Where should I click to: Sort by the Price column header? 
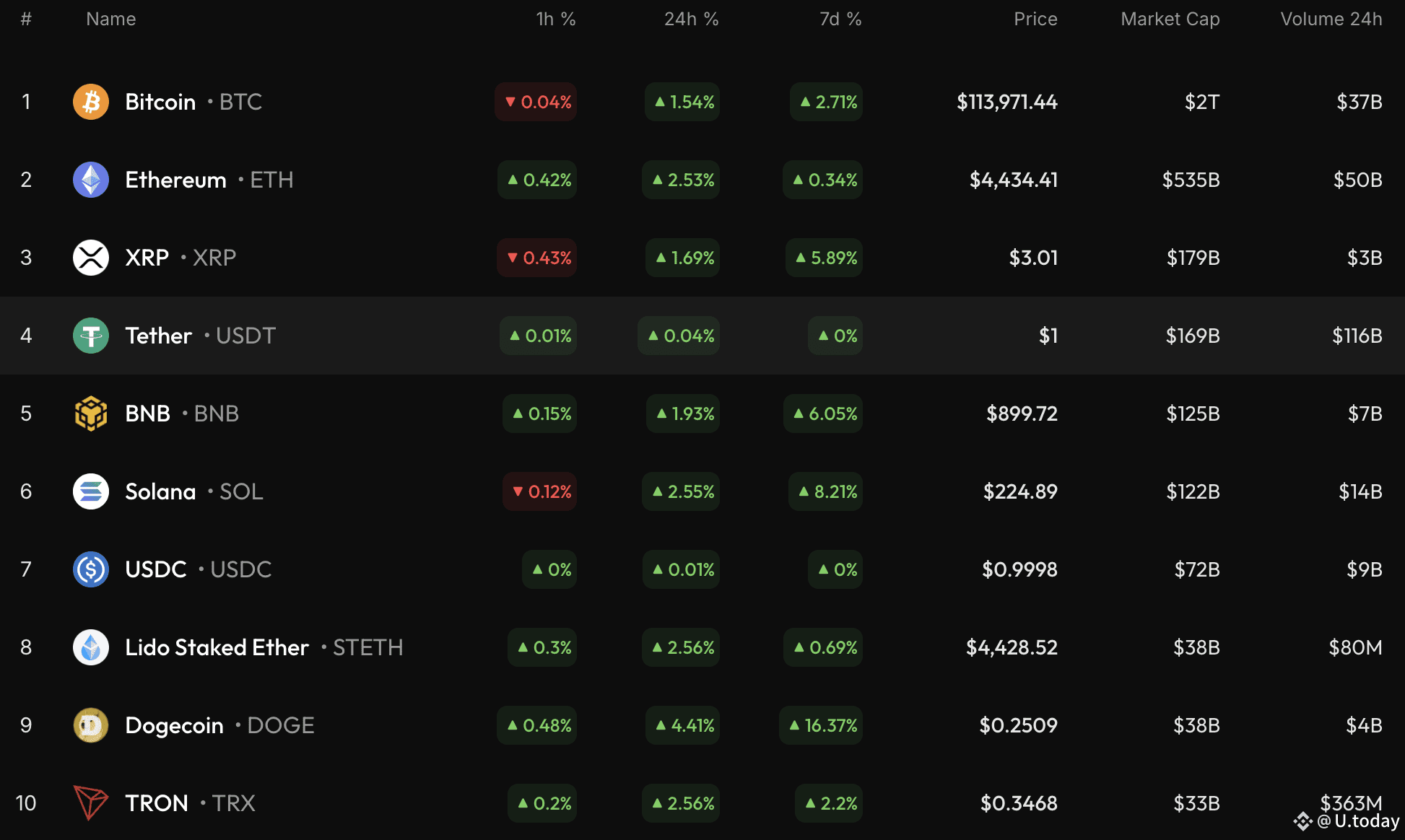coord(1035,19)
